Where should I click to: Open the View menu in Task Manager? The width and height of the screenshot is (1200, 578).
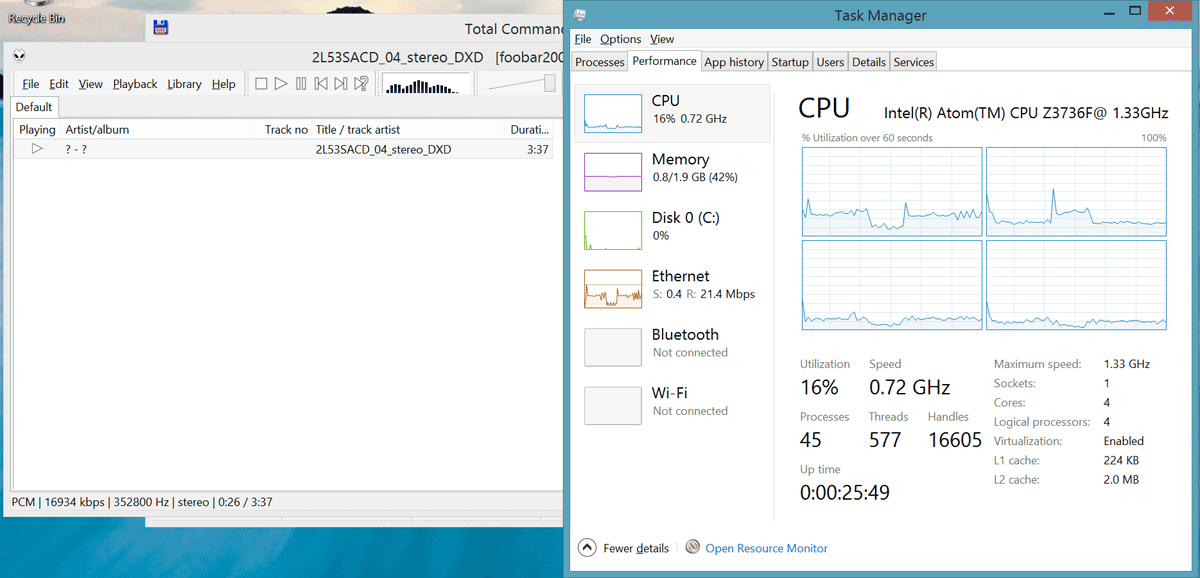pos(662,39)
